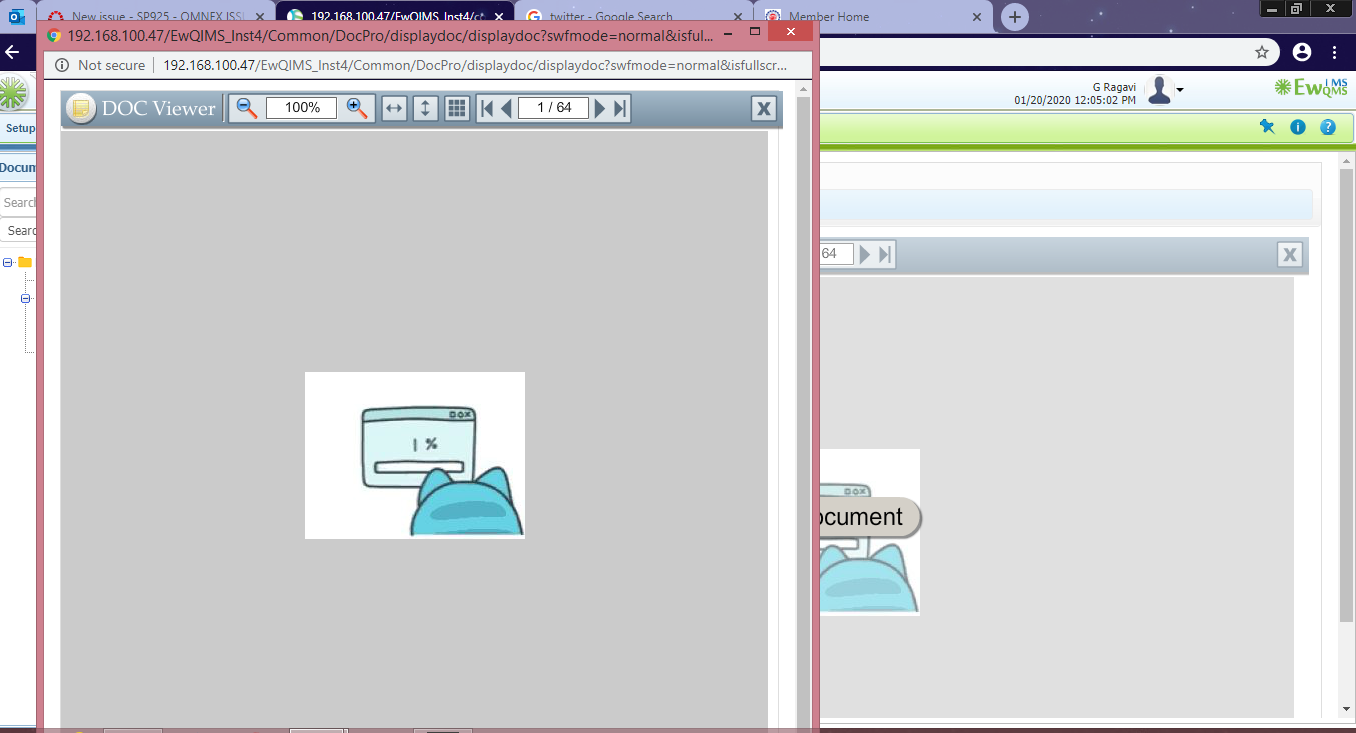Open G Ragavi user avatar dropdown

[x=1164, y=90]
